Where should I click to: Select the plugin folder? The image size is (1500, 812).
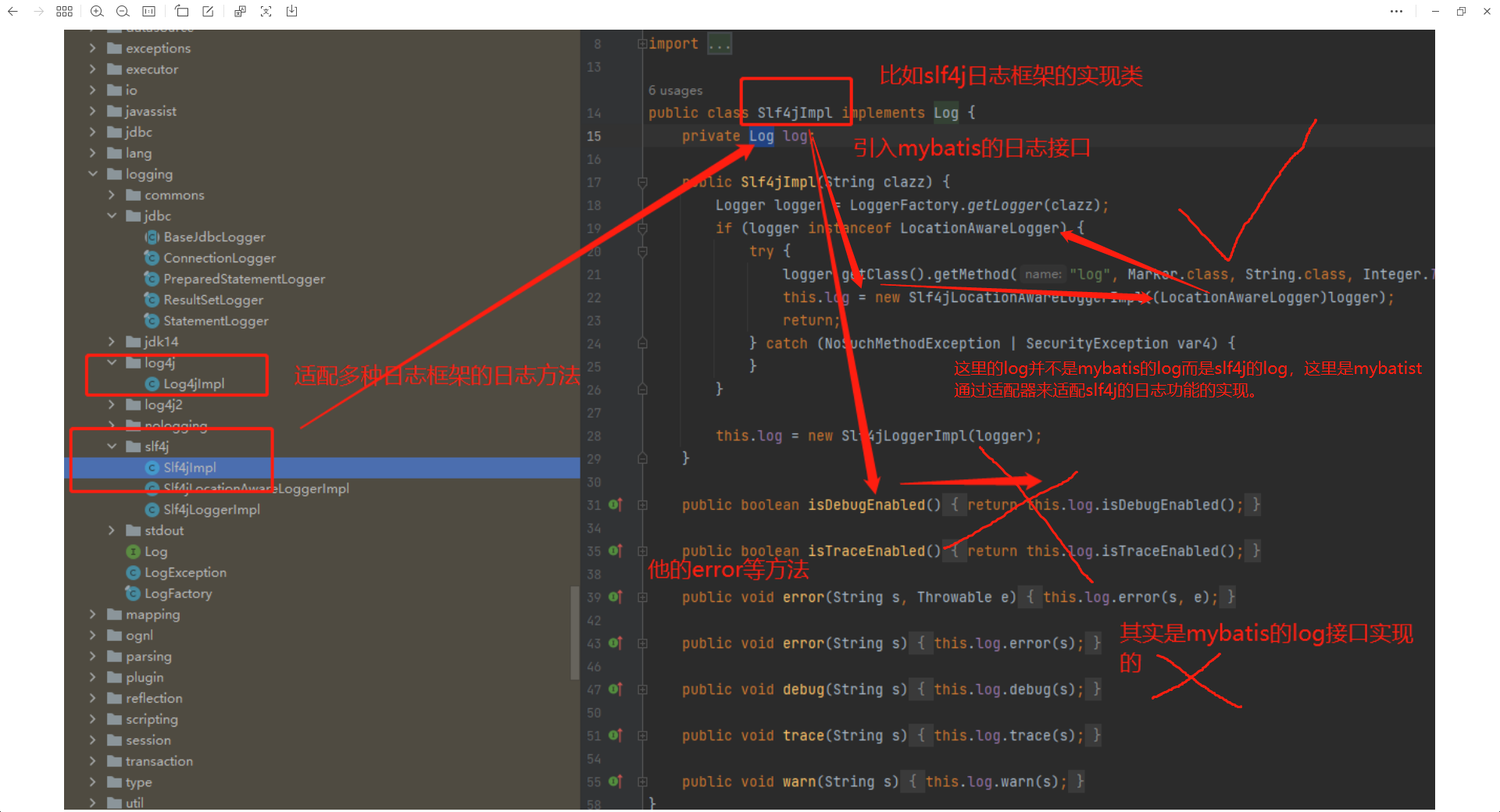tap(145, 678)
